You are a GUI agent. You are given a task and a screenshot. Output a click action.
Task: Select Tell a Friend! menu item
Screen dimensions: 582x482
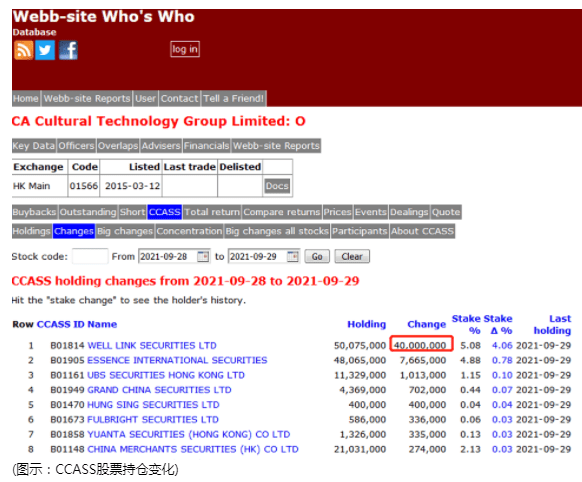(234, 99)
